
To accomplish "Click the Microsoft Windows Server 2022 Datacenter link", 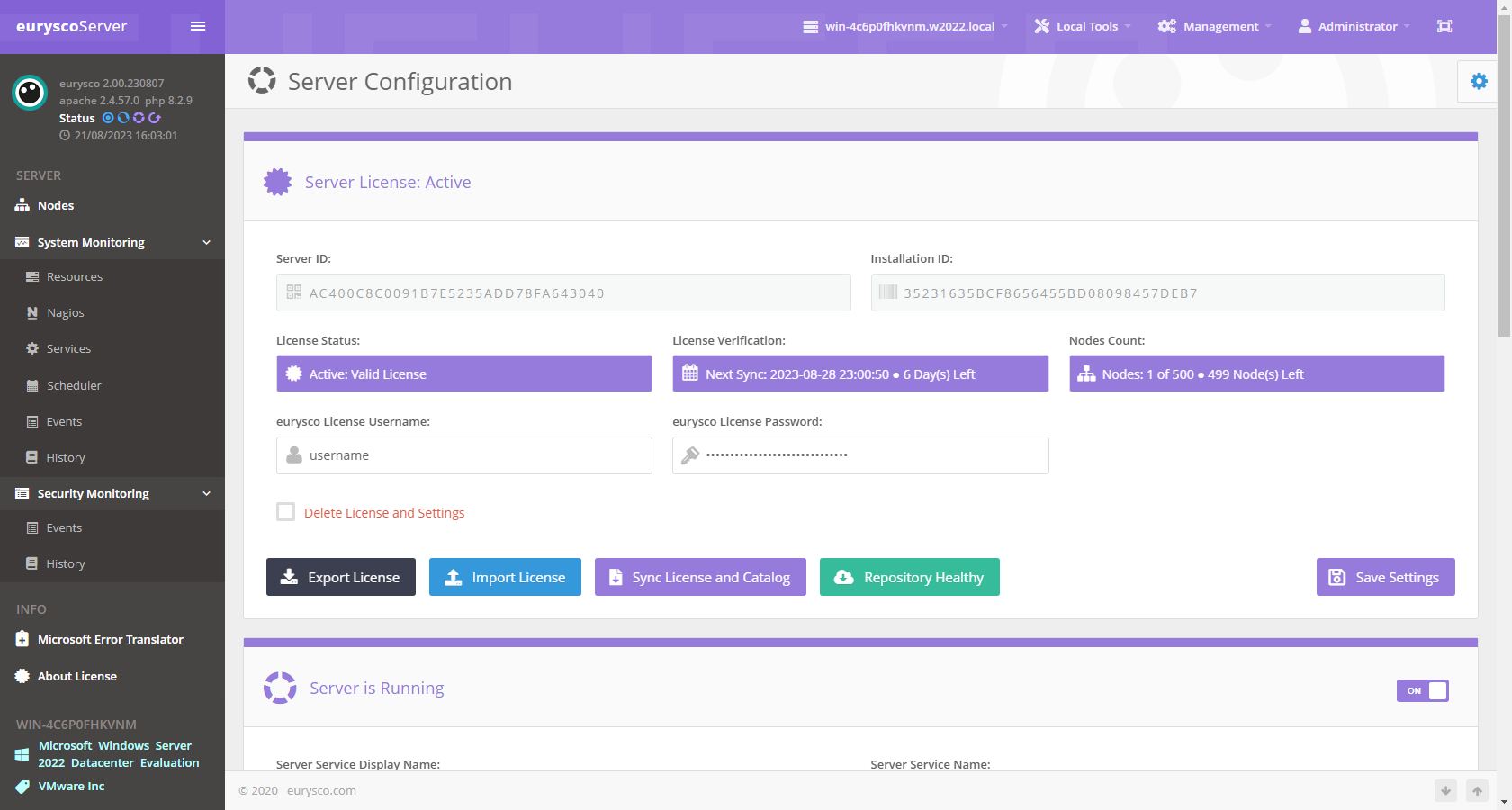I will click(x=119, y=754).
